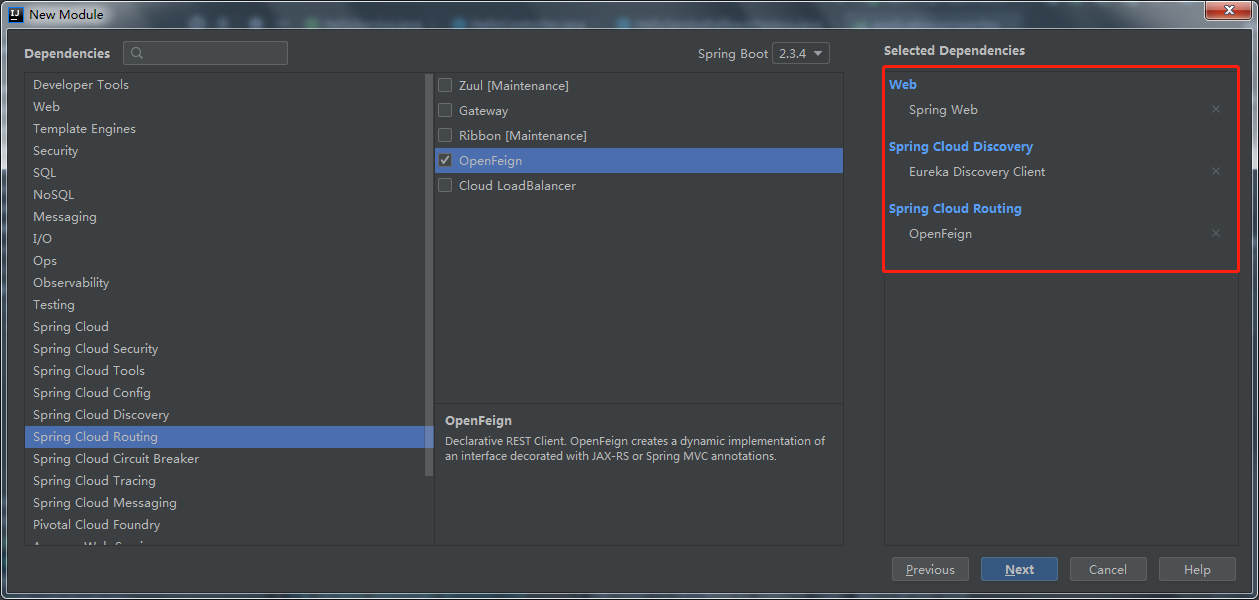This screenshot has width=1259, height=600.
Task: Open Spring Cloud Security category
Action: [228, 349]
